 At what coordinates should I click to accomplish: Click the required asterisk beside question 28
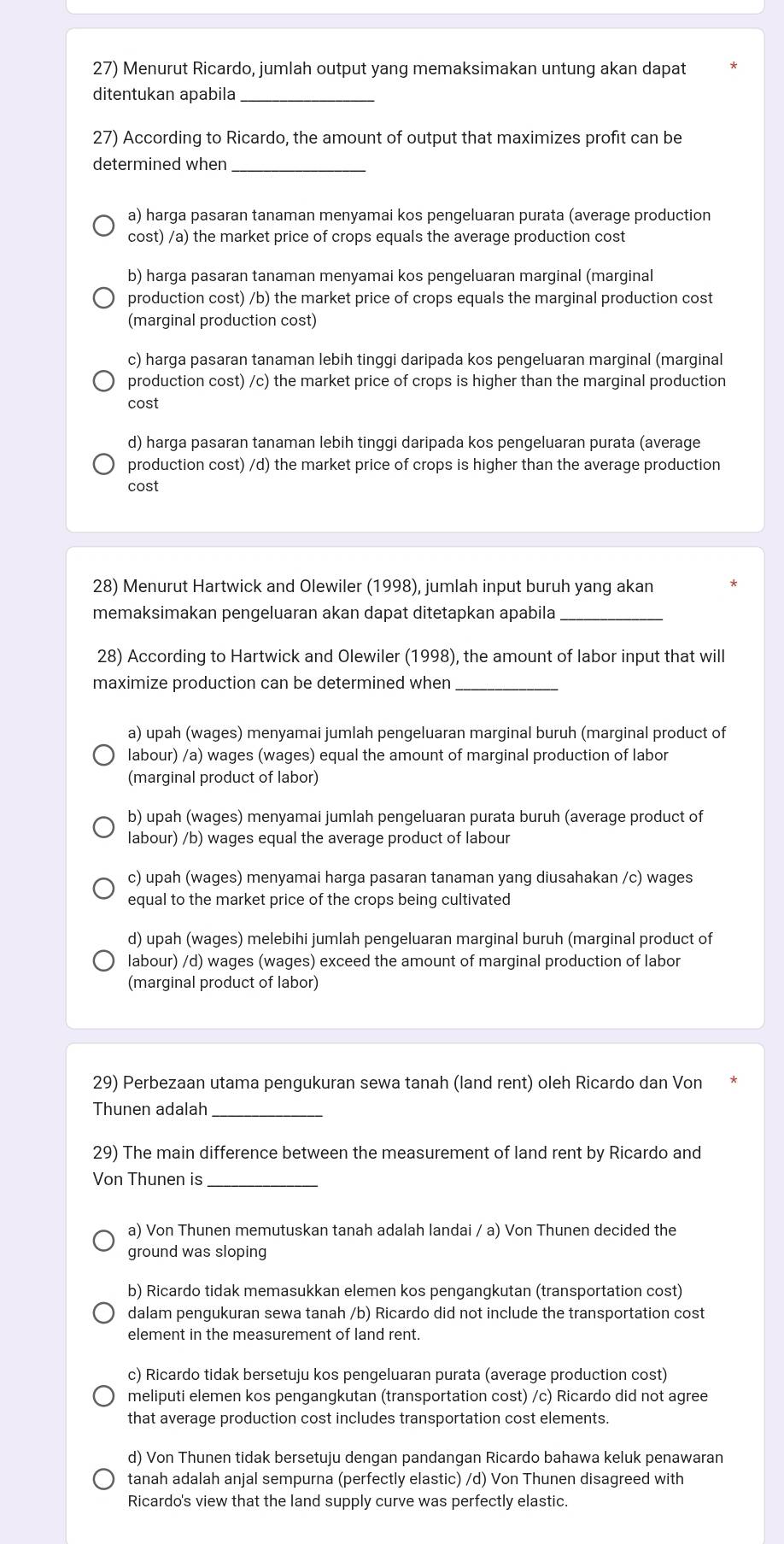point(733,585)
